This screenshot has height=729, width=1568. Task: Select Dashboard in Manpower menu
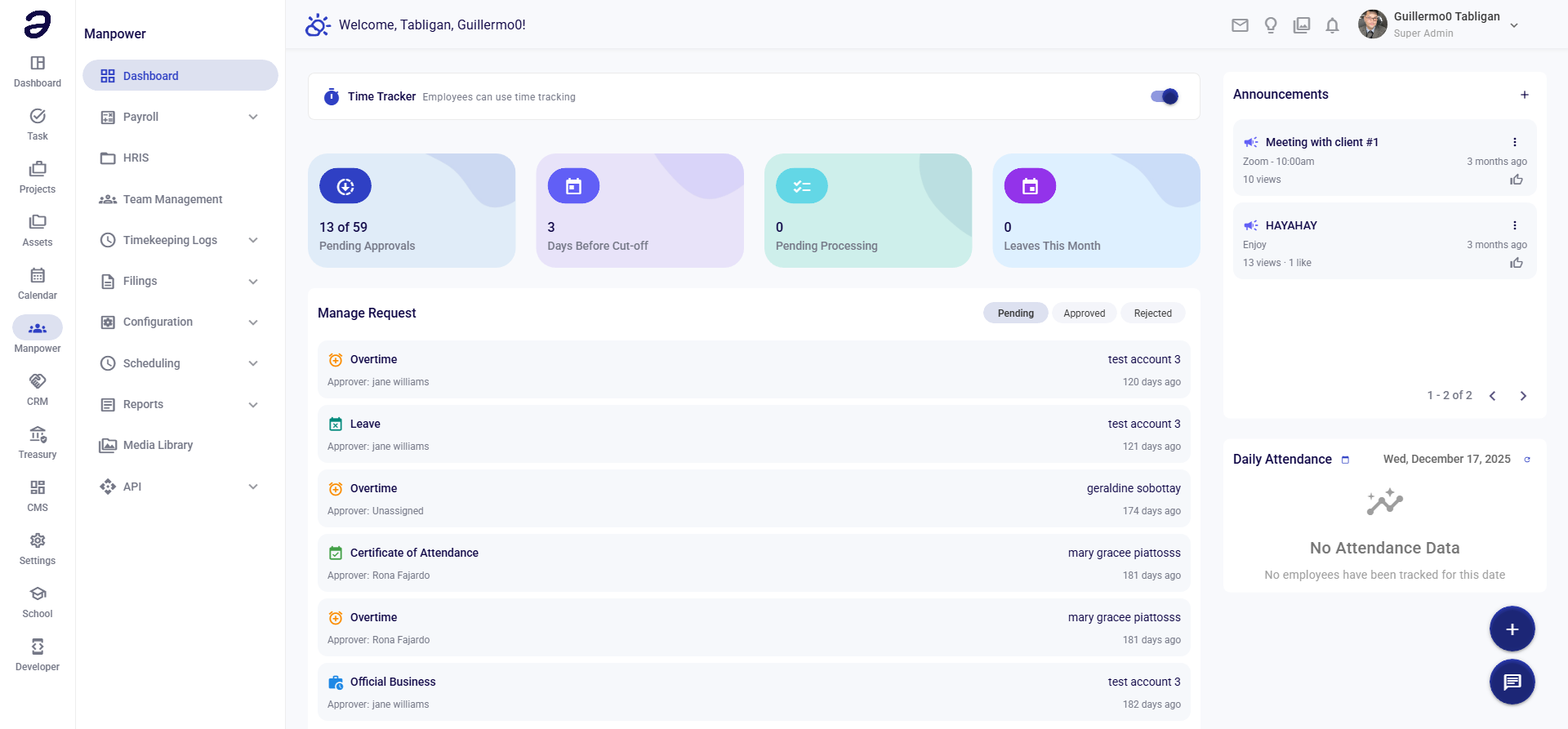coord(180,75)
